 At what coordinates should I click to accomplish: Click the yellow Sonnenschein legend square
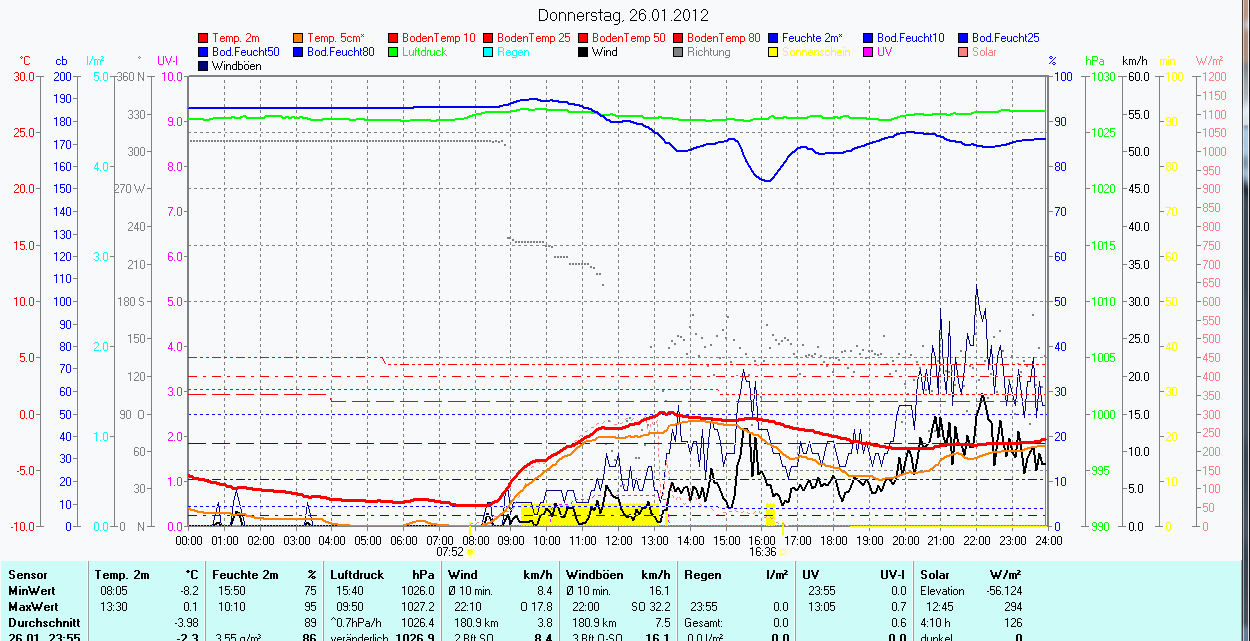[774, 52]
